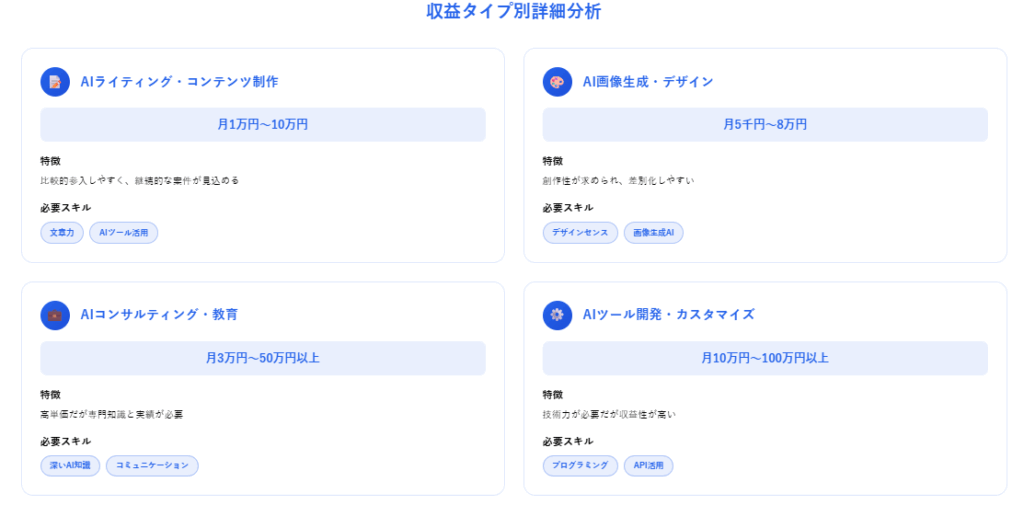Viewport: 1024px width, 505px height.
Task: Click the 月1万円〜10万円 income banner
Action: click(x=263, y=125)
